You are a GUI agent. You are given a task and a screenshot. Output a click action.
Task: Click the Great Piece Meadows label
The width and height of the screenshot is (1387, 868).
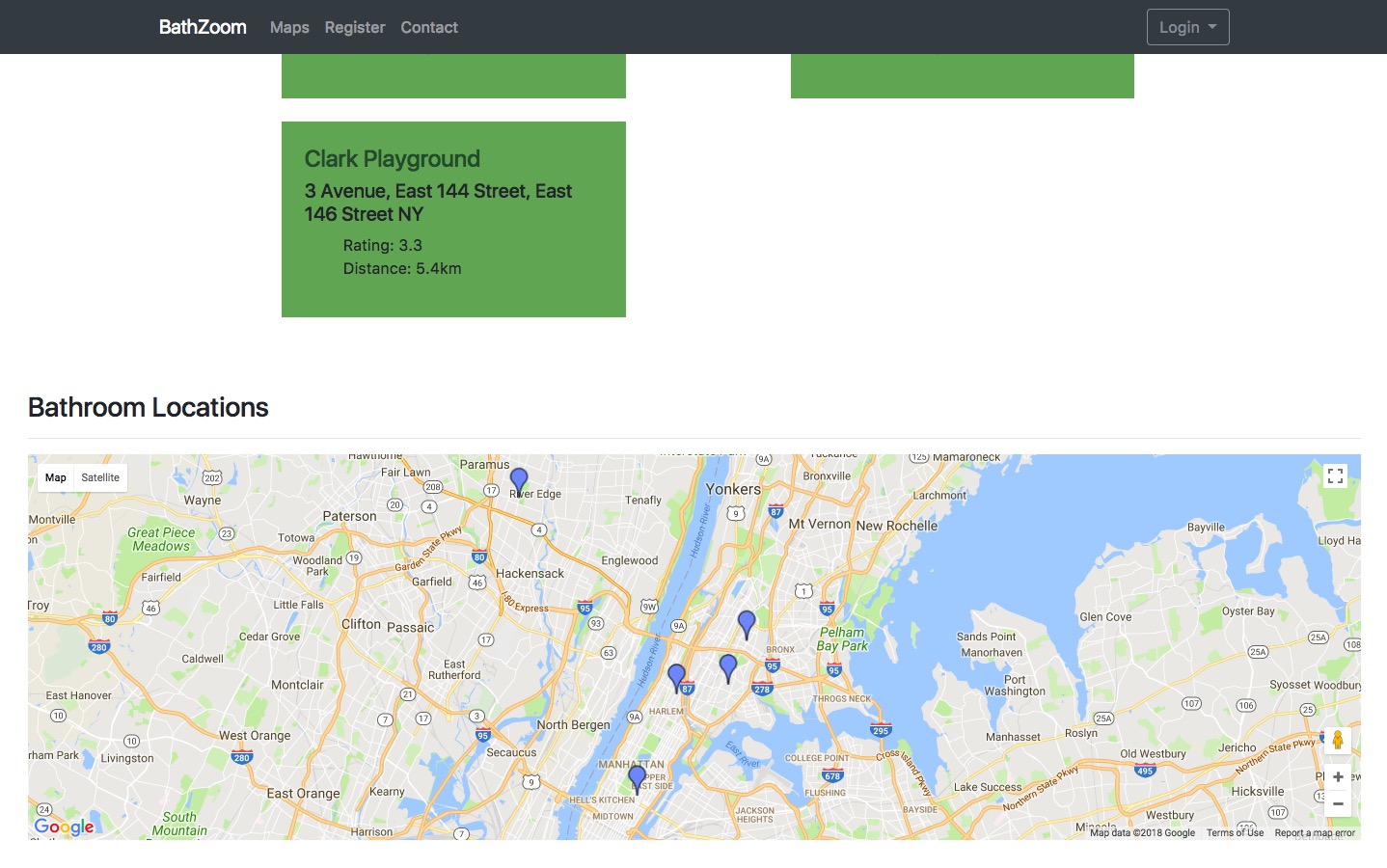161,539
